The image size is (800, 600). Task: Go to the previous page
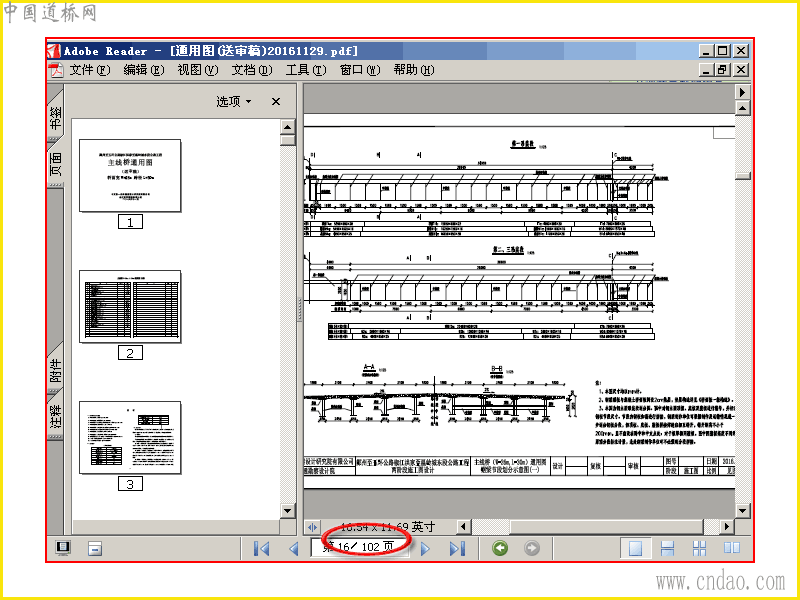pos(293,548)
